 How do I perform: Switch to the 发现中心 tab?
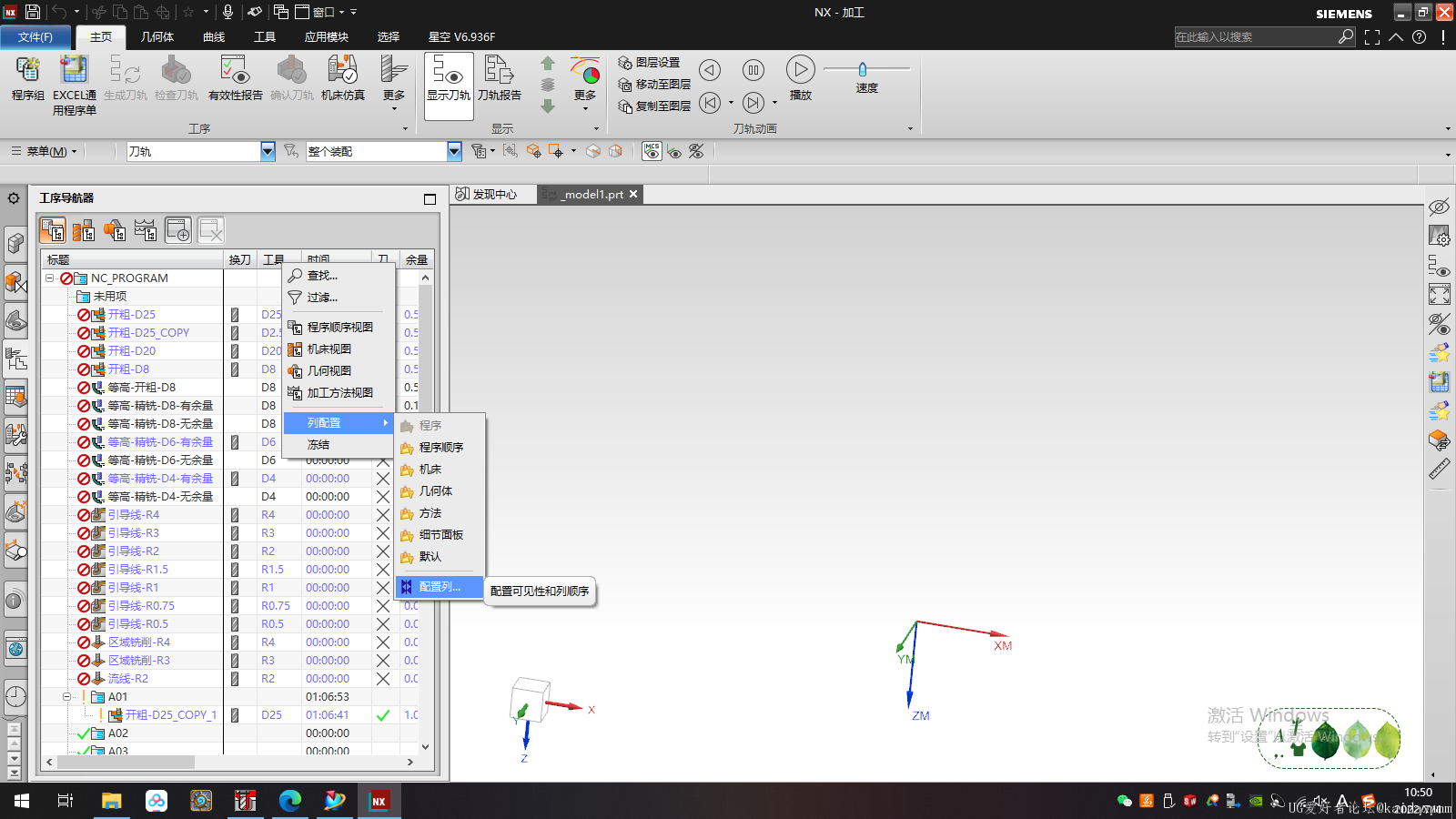point(486,195)
